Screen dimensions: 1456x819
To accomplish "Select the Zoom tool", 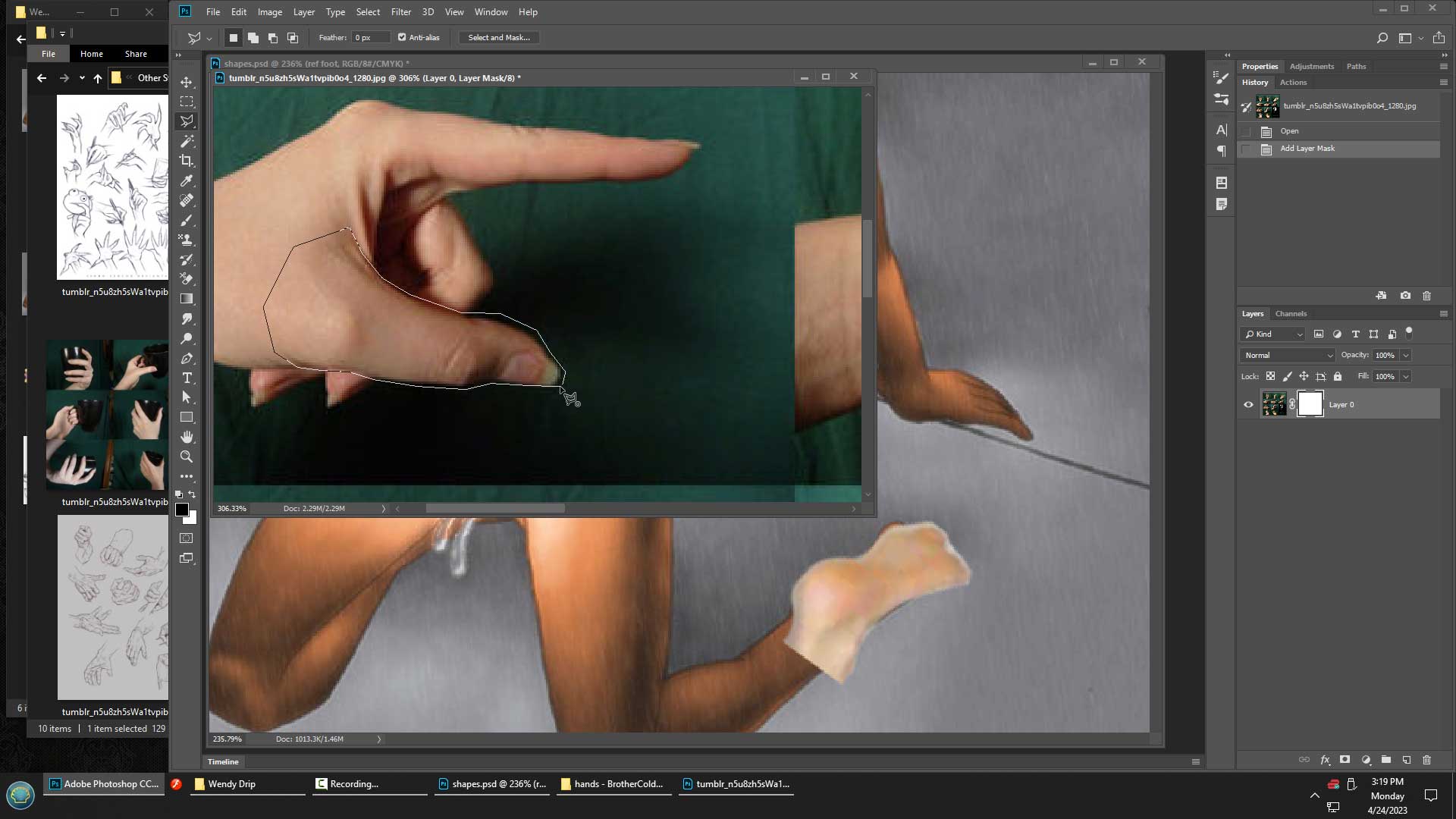I will (187, 457).
